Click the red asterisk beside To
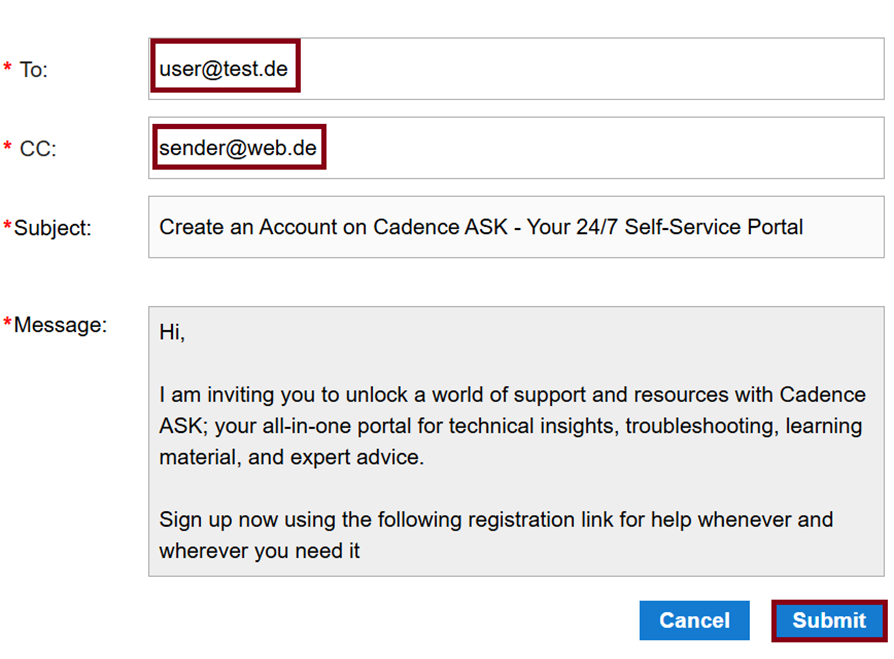The height and width of the screenshot is (659, 894). coord(8,68)
